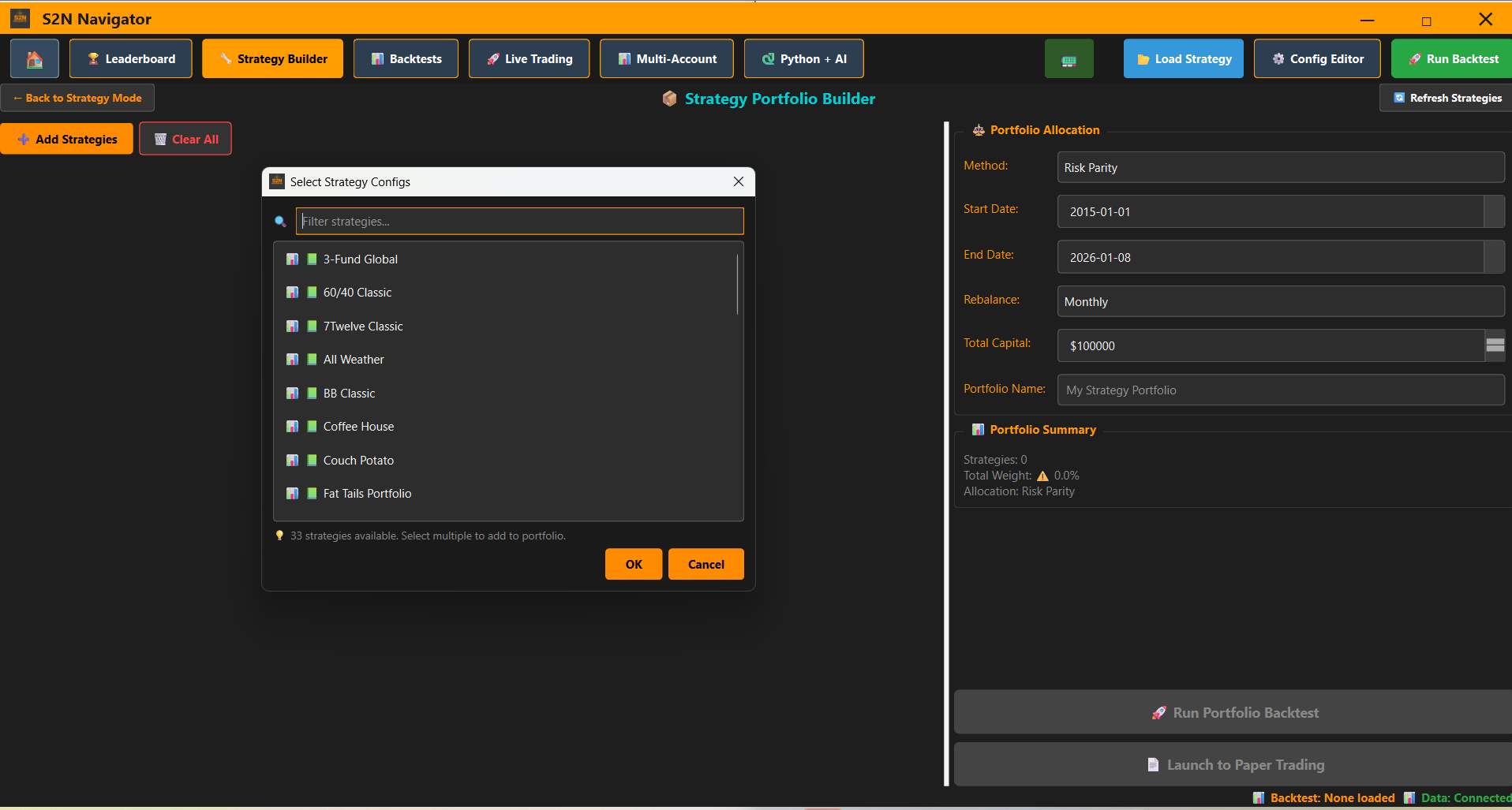Click the Filter strategies input field
This screenshot has width=1512, height=810.
coord(520,222)
